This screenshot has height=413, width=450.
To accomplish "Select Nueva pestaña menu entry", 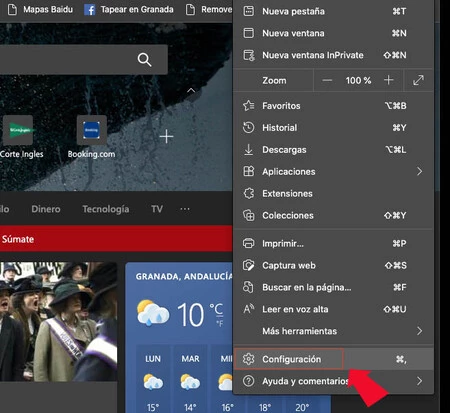I will point(333,11).
